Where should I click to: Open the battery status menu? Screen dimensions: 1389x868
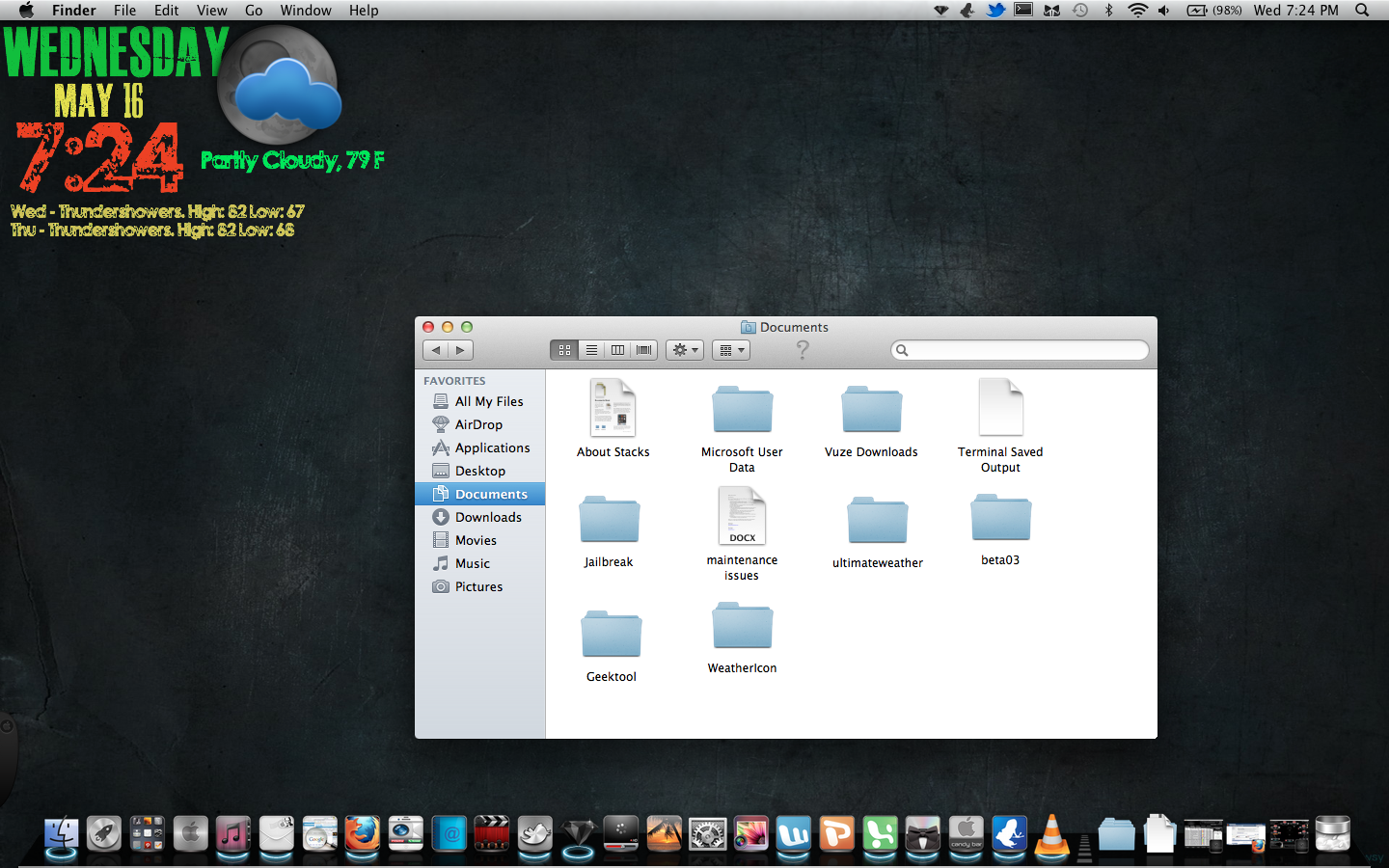(1214, 10)
